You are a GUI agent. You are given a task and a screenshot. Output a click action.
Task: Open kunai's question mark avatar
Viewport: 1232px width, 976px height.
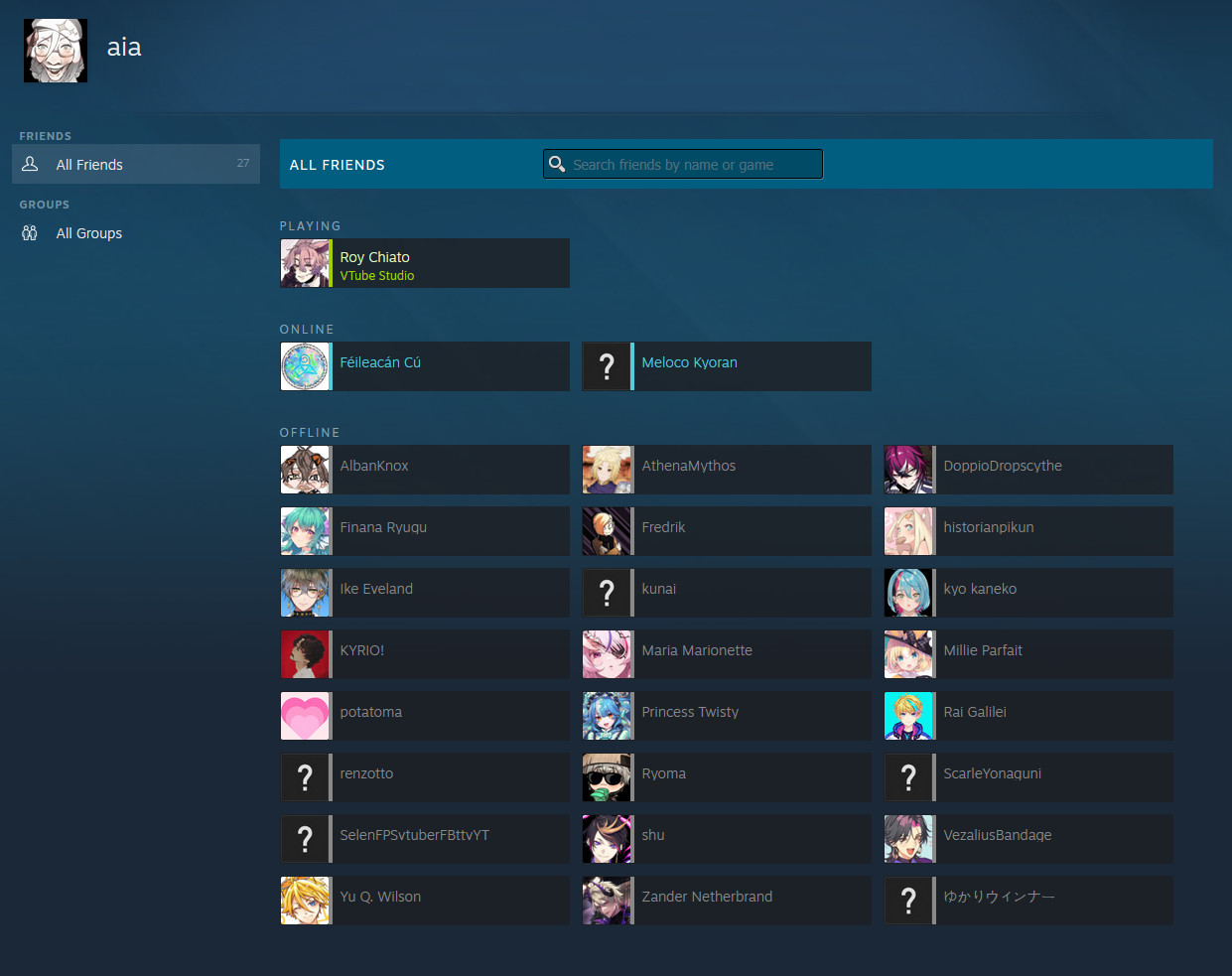coord(607,593)
